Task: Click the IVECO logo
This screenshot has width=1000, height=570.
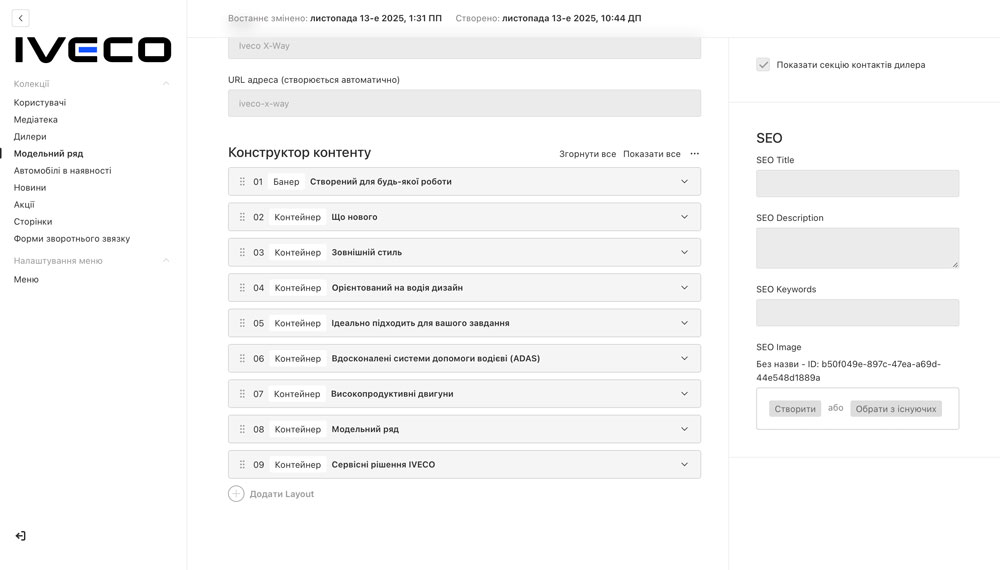Action: tap(93, 50)
